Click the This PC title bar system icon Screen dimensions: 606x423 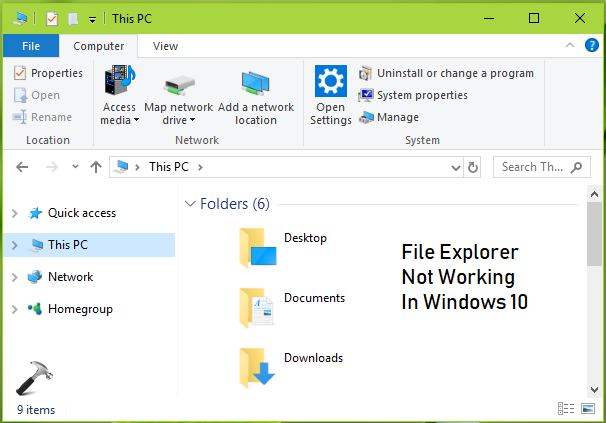coord(19,18)
